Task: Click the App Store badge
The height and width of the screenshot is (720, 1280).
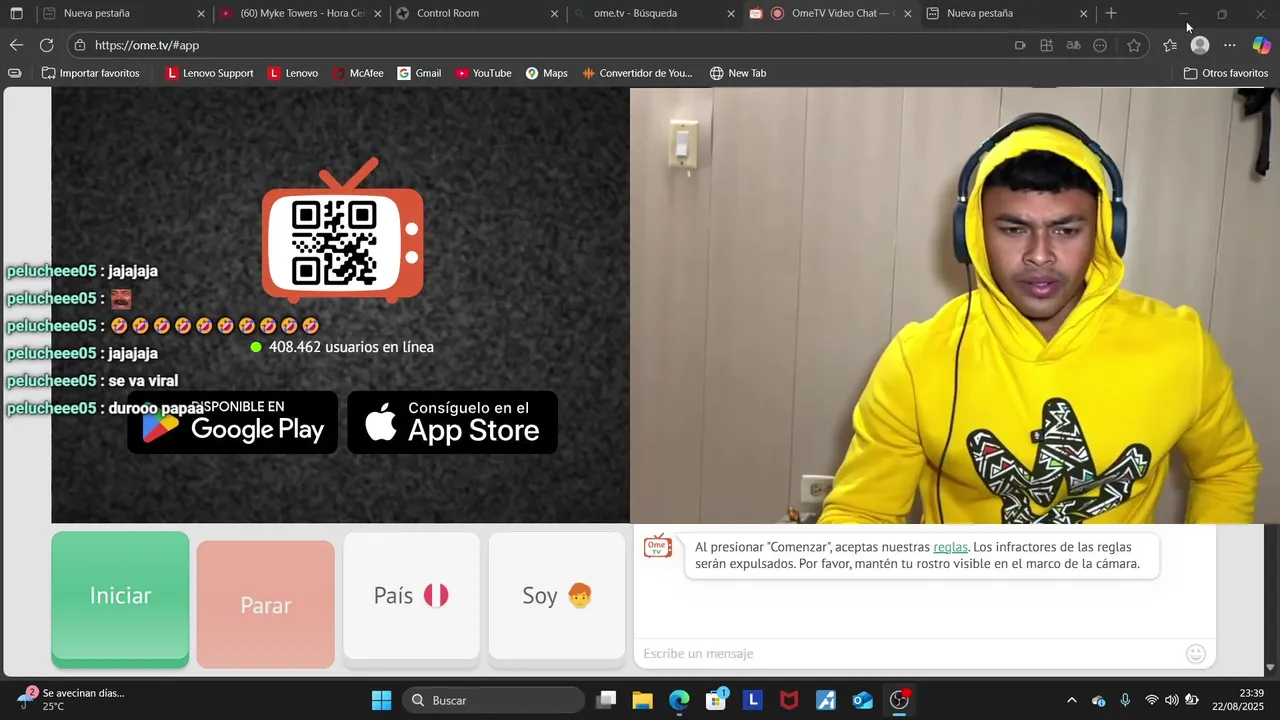Action: tap(452, 422)
